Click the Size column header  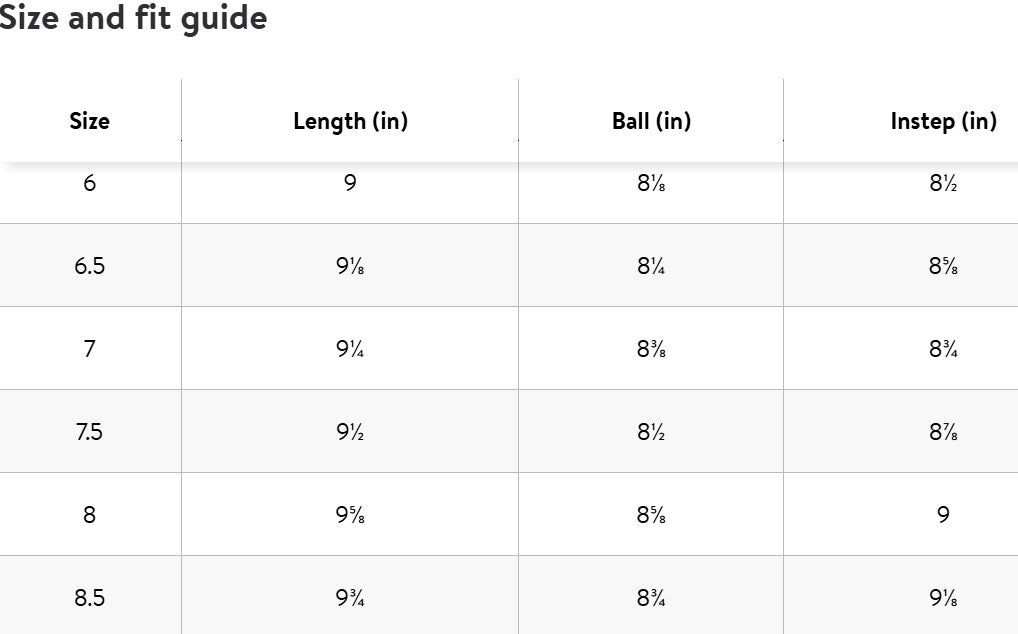coord(89,121)
